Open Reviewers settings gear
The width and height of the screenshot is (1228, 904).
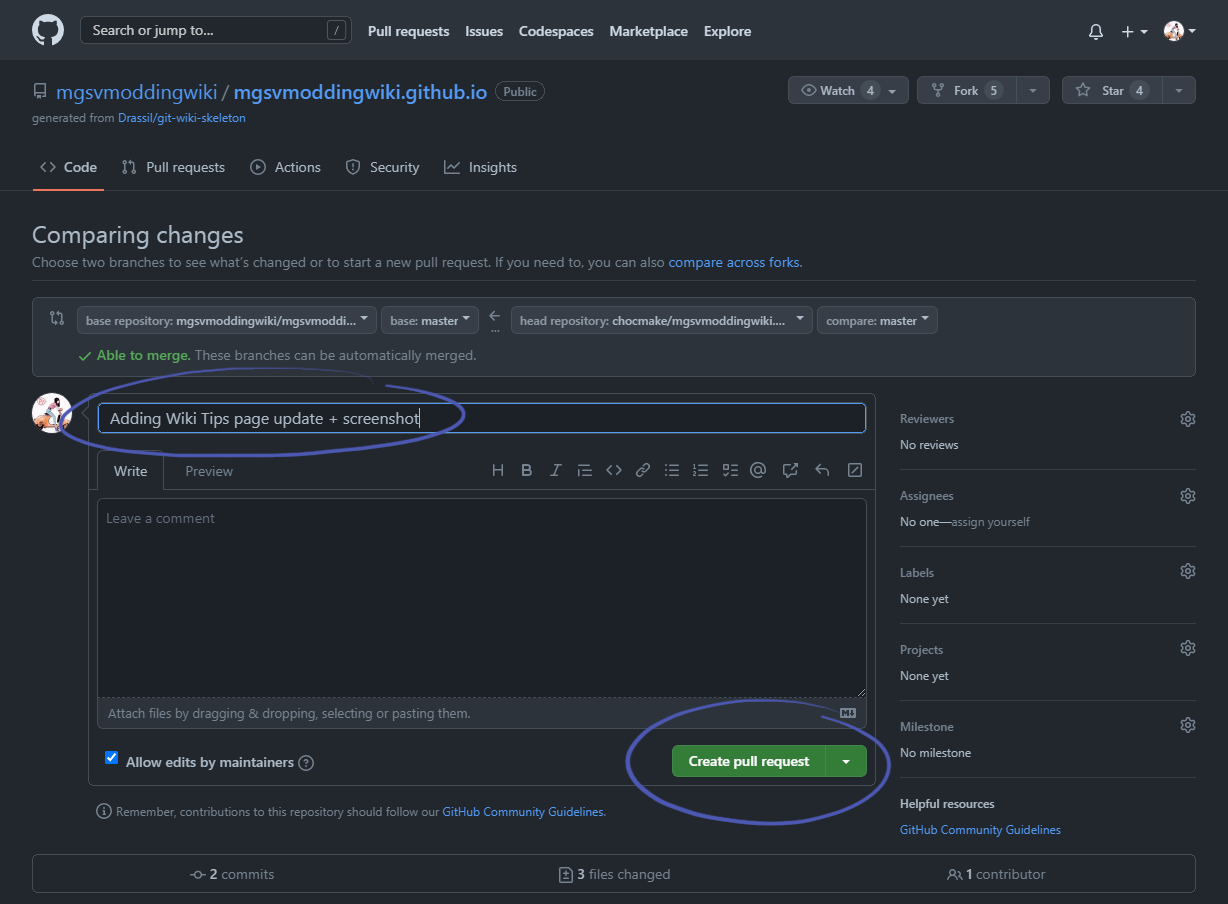click(1188, 419)
